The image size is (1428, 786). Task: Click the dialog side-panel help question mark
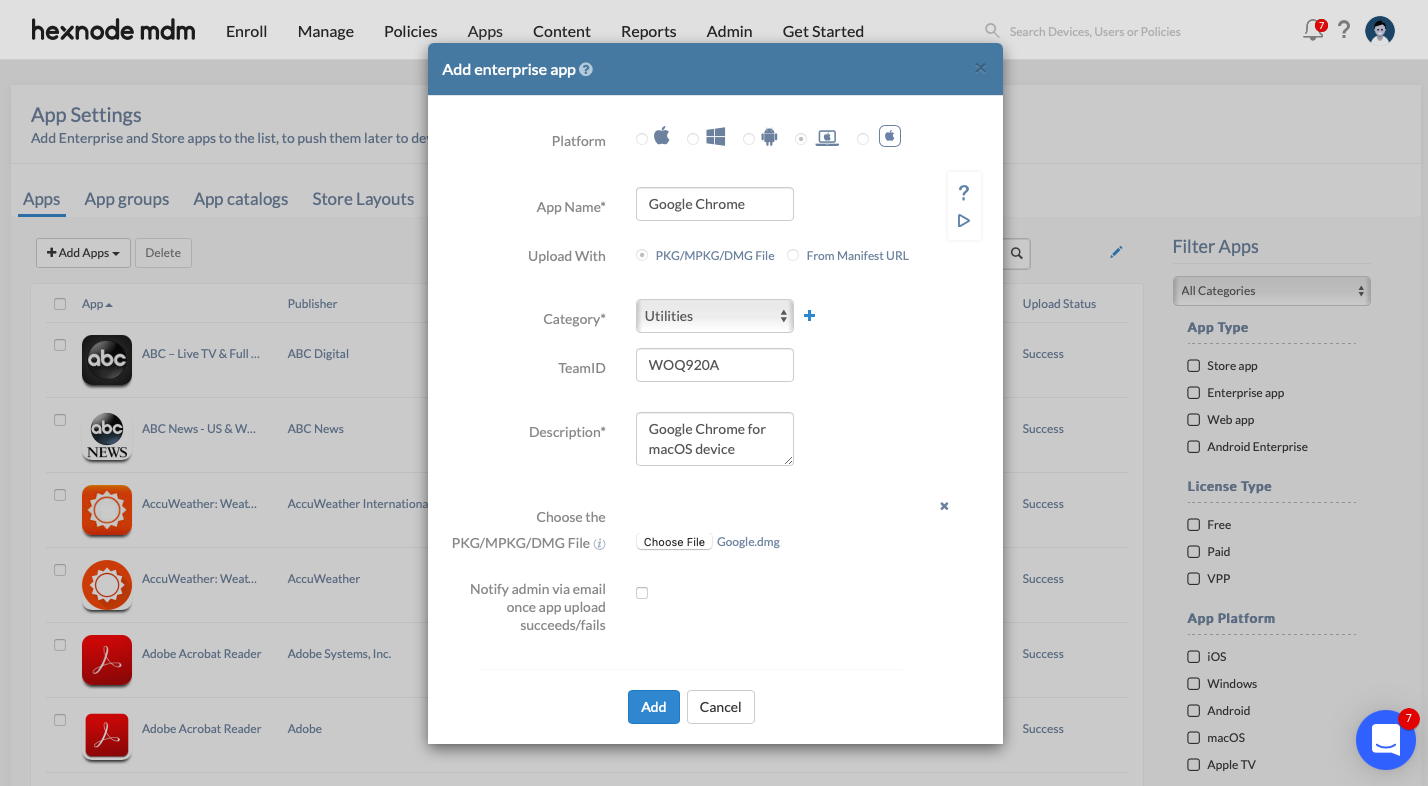(964, 193)
